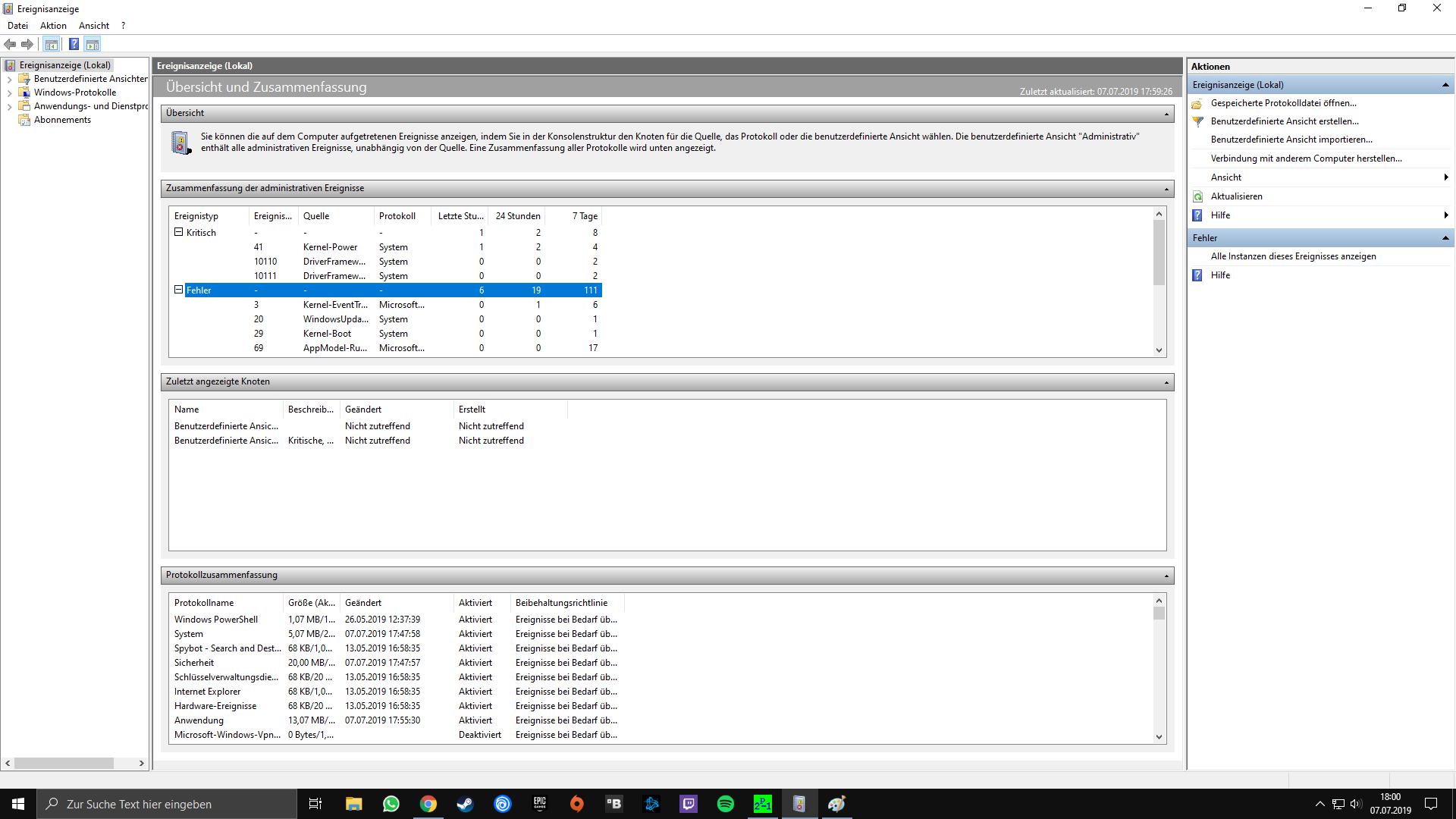Viewport: 1456px width, 819px height.
Task: Click the blue help question mark toolbar icon
Action: coord(74,44)
